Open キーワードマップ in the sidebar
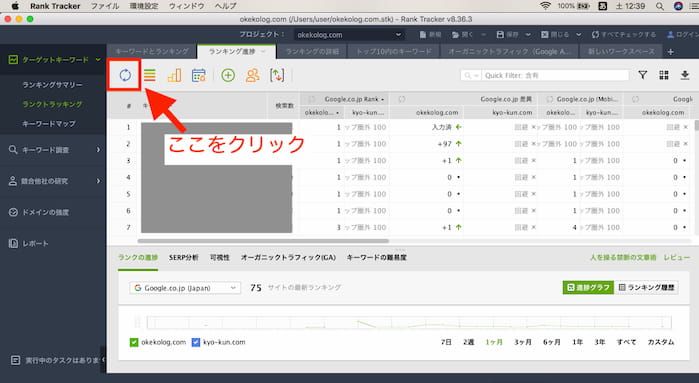 coord(49,124)
